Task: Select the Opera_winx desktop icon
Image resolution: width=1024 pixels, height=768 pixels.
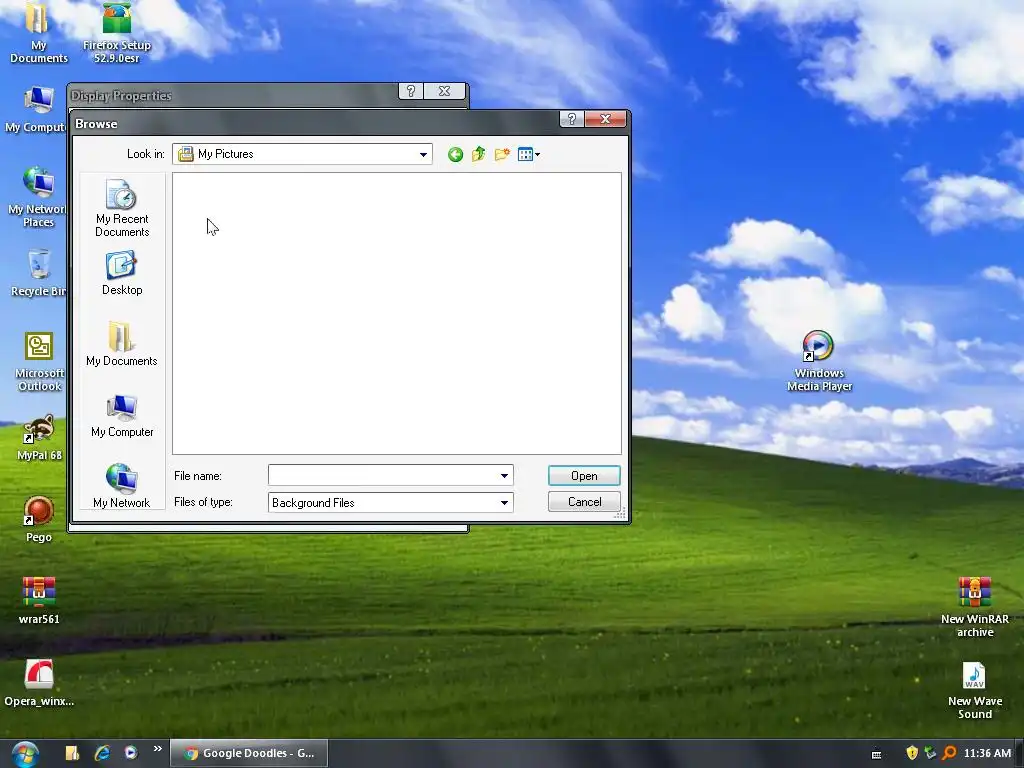Action: click(39, 683)
